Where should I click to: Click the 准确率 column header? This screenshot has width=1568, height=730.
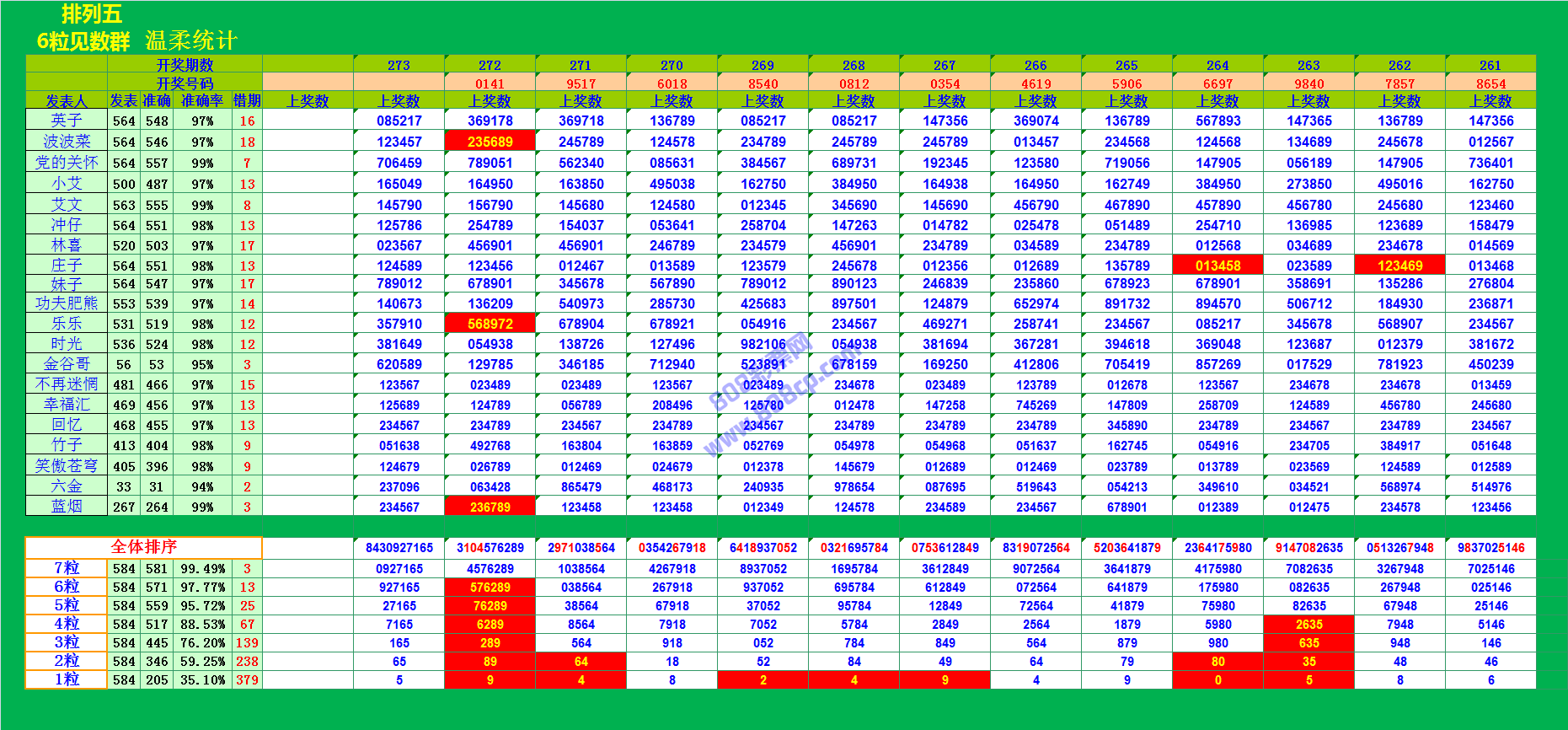click(202, 101)
